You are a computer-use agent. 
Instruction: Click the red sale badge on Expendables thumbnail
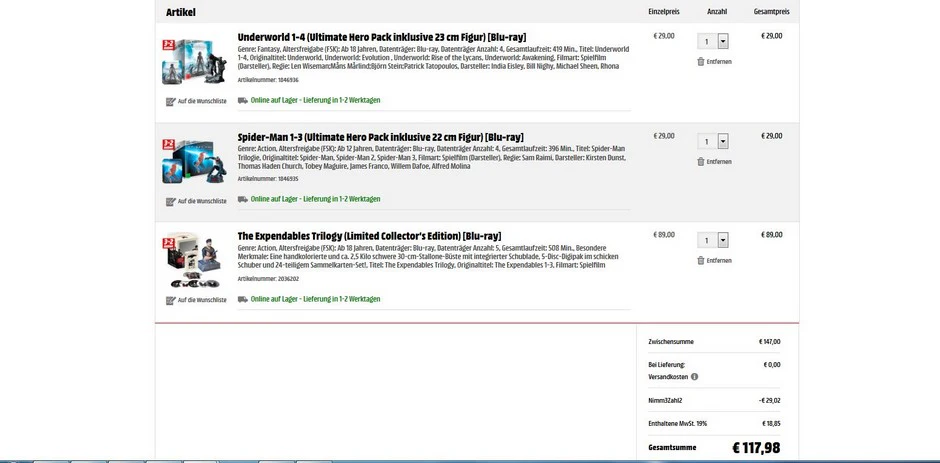pyautogui.click(x=168, y=243)
